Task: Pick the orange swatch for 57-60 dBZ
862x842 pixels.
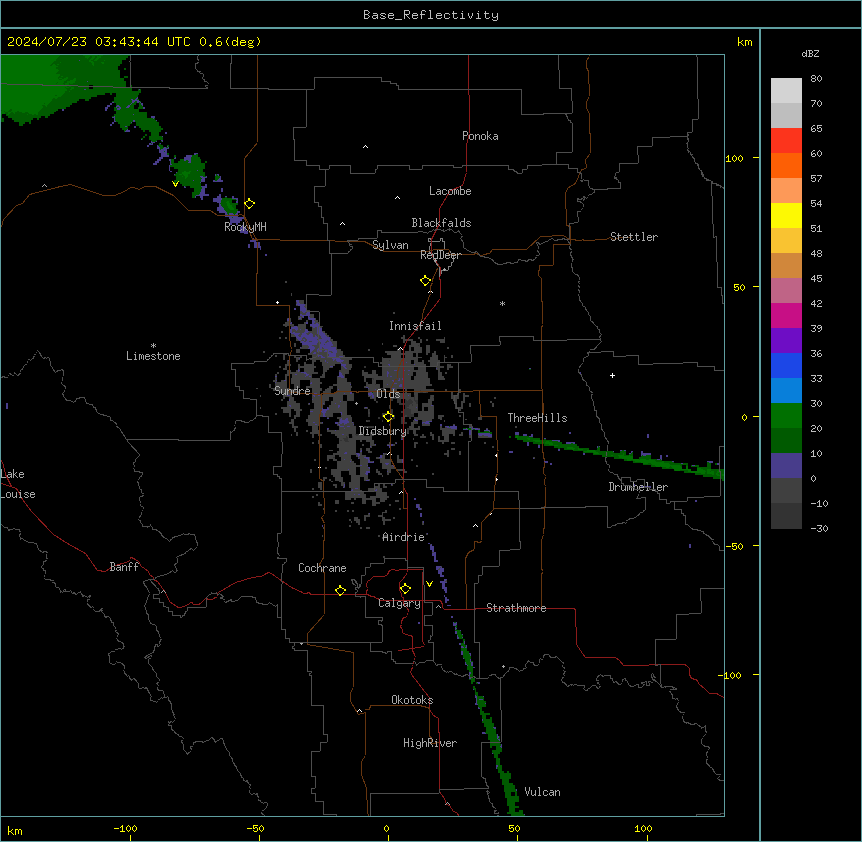Action: pos(786,165)
